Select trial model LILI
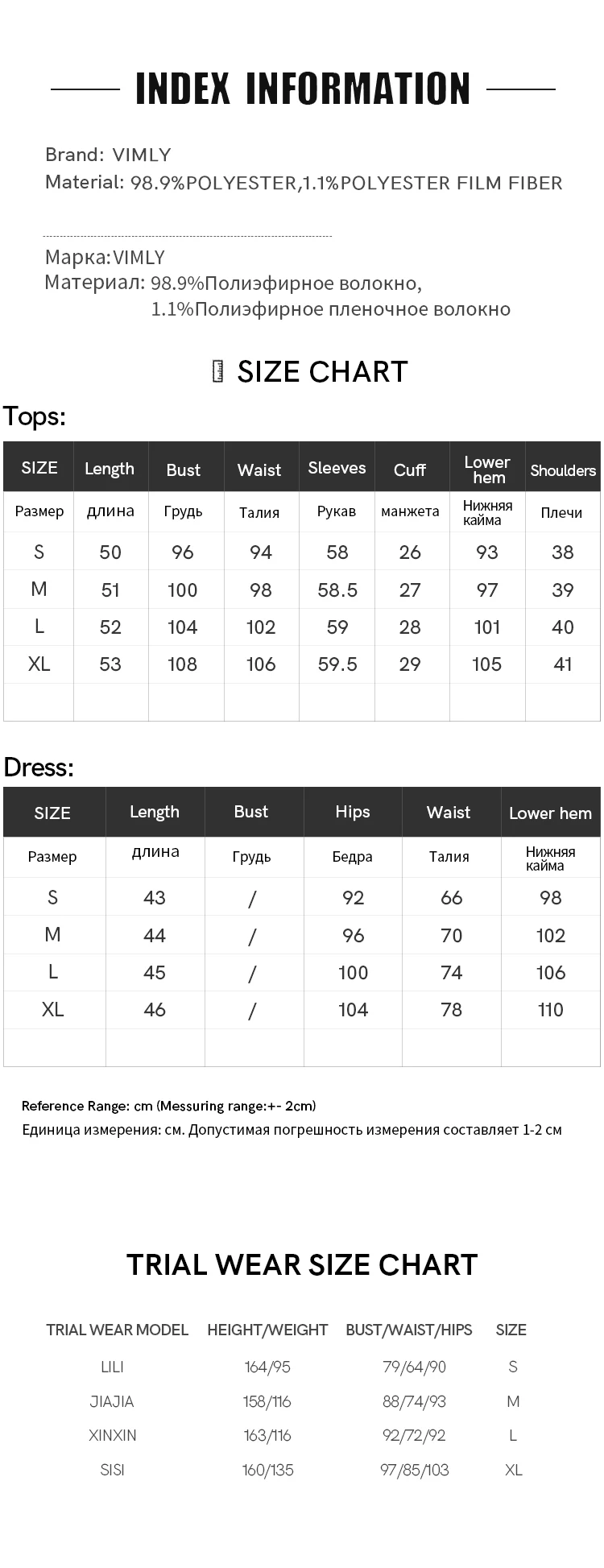Viewport: 604px width, 1568px height. coord(112,1367)
